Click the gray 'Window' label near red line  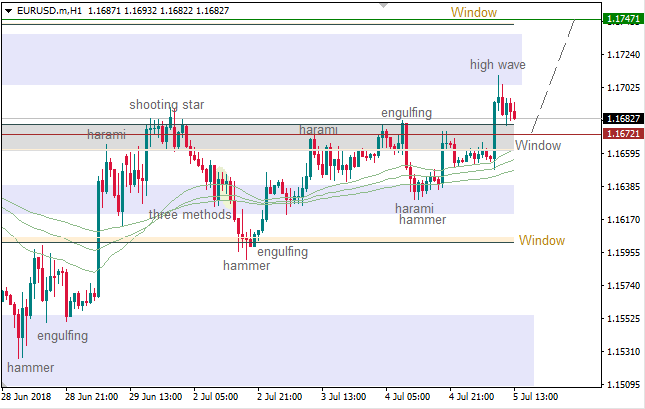coord(538,146)
